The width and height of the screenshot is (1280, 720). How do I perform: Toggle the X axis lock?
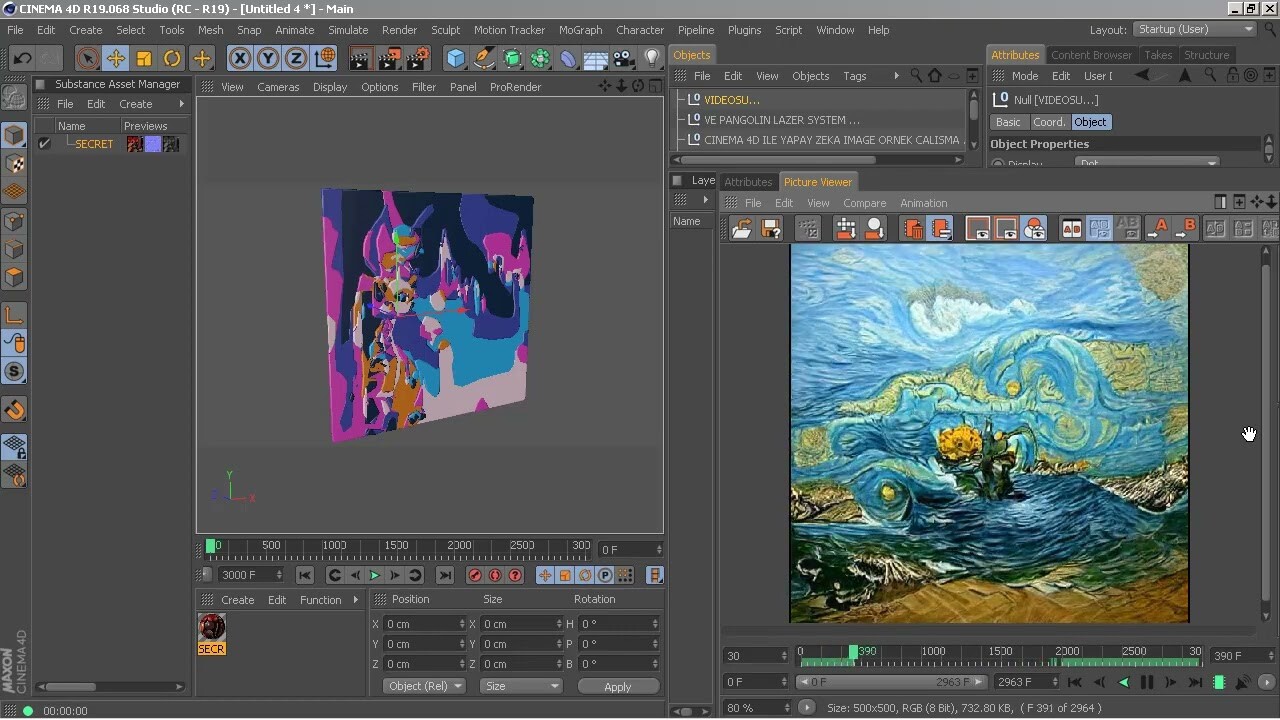(x=239, y=59)
